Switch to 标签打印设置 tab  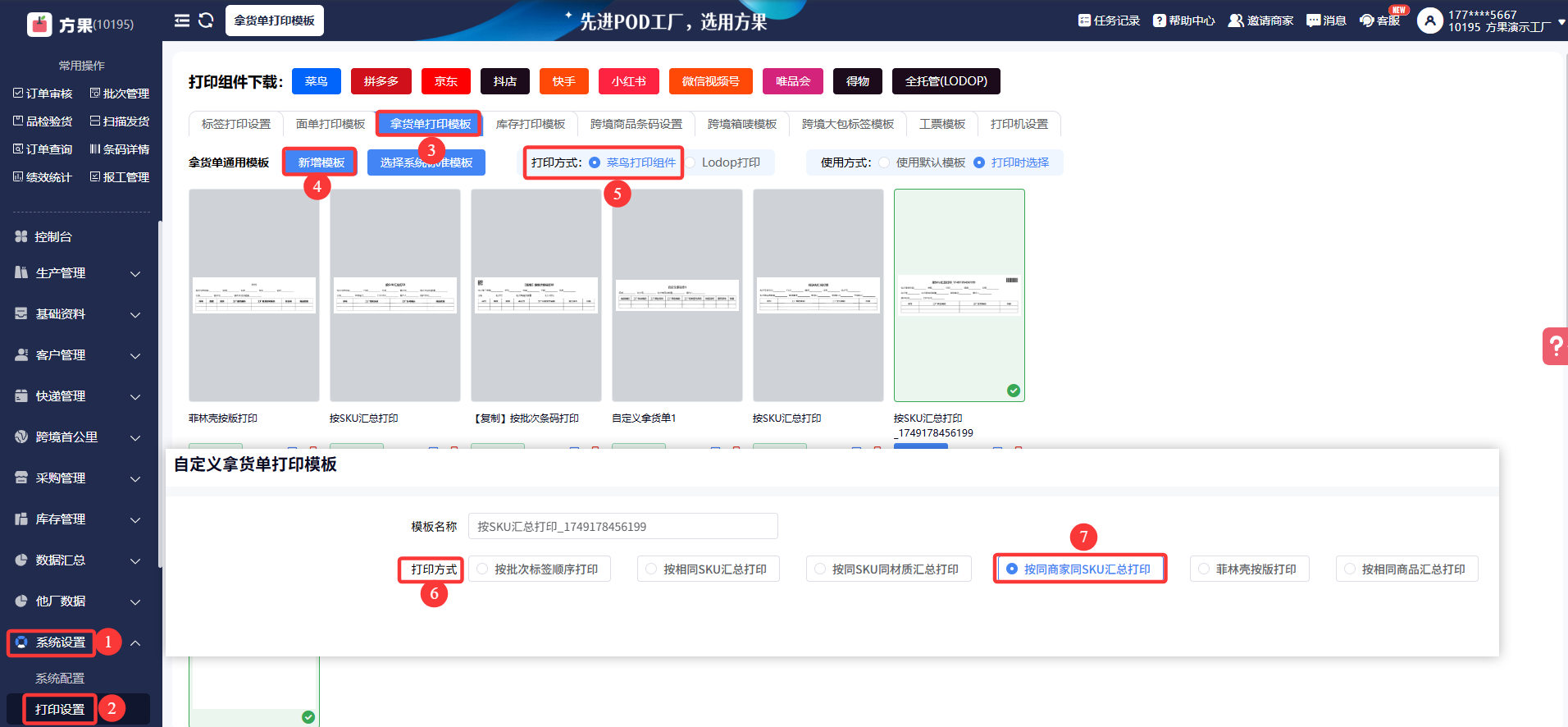[236, 124]
